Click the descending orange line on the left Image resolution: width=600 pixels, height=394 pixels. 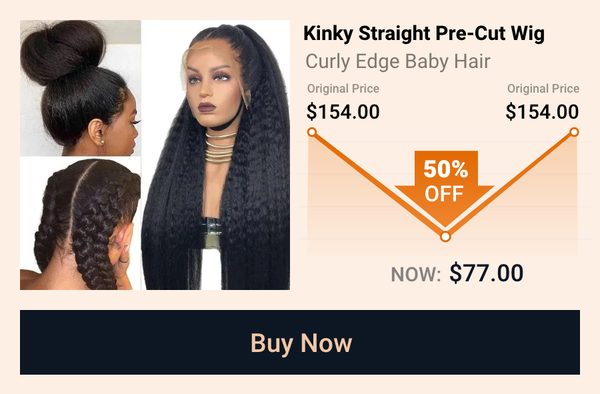click(378, 184)
